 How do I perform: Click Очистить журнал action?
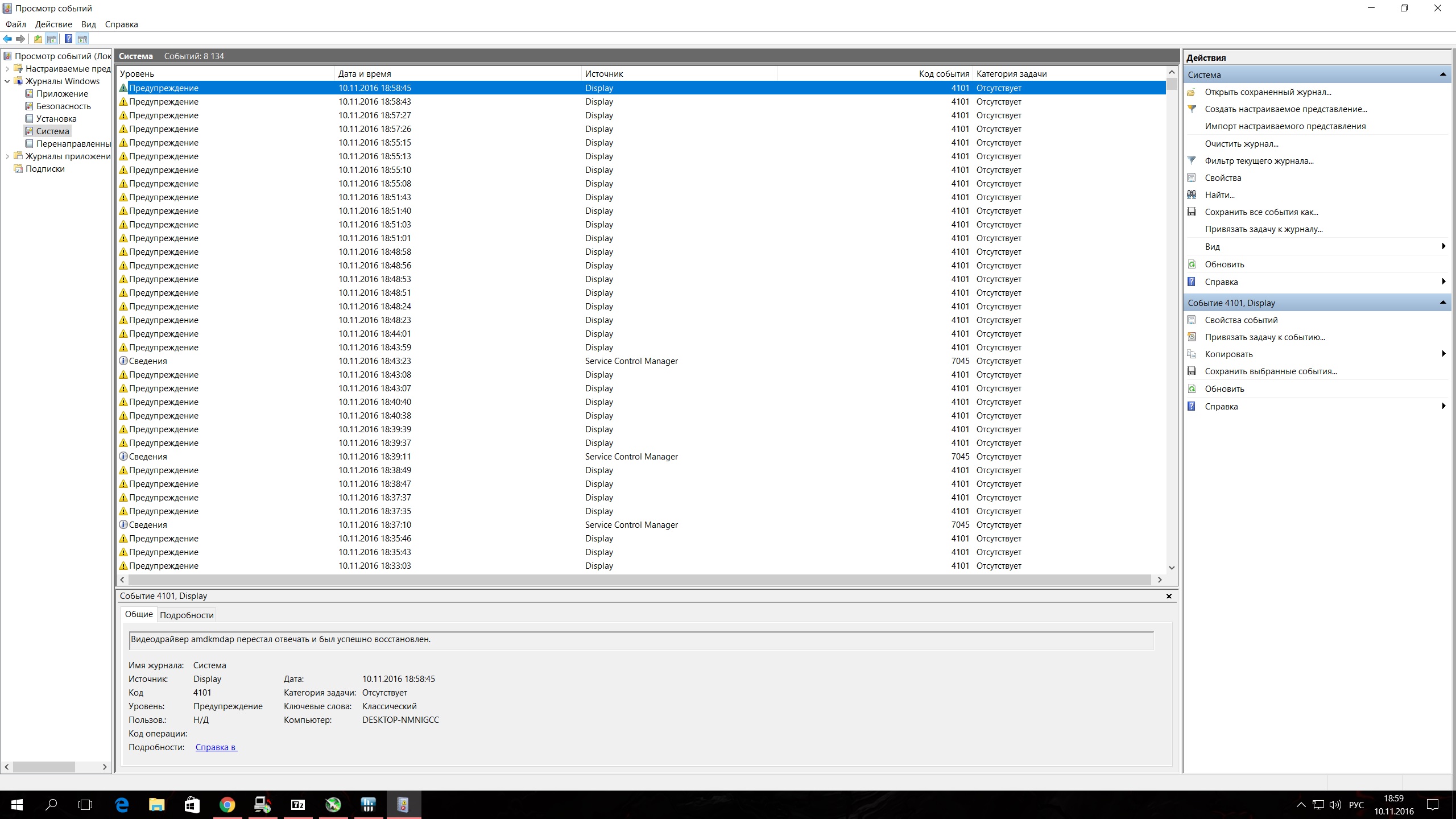tap(1241, 143)
